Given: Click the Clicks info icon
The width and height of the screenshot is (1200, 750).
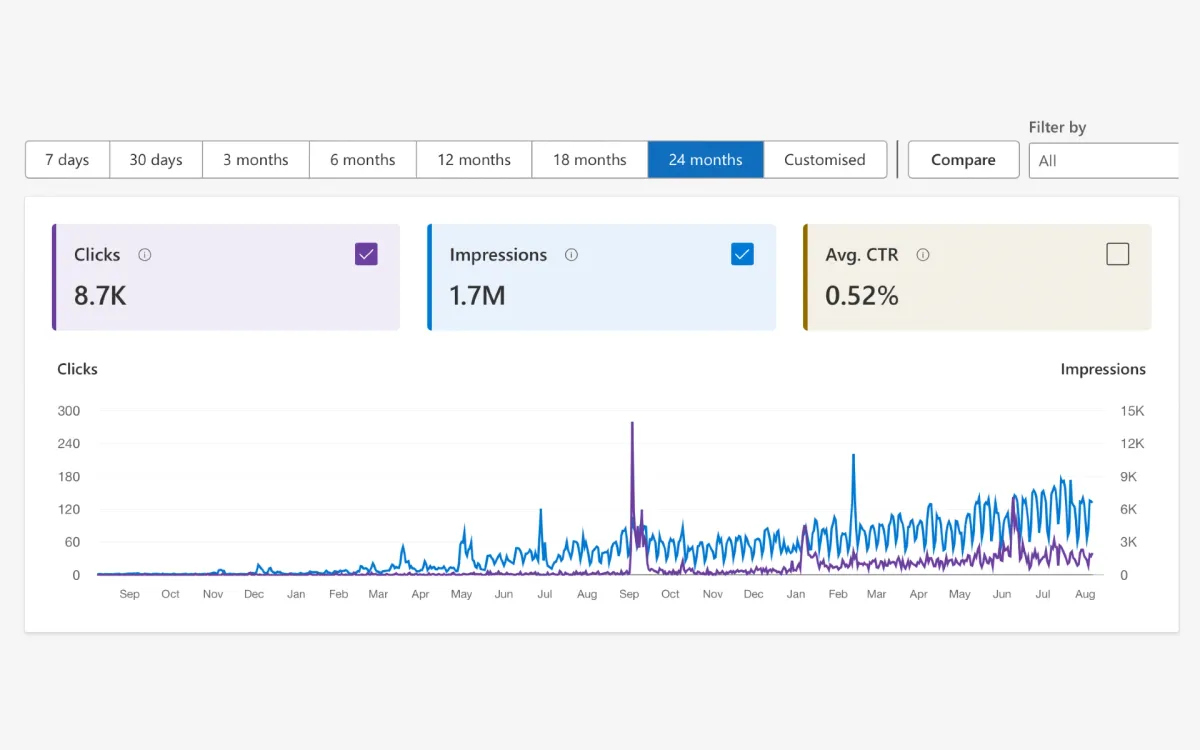Looking at the screenshot, I should [x=145, y=254].
